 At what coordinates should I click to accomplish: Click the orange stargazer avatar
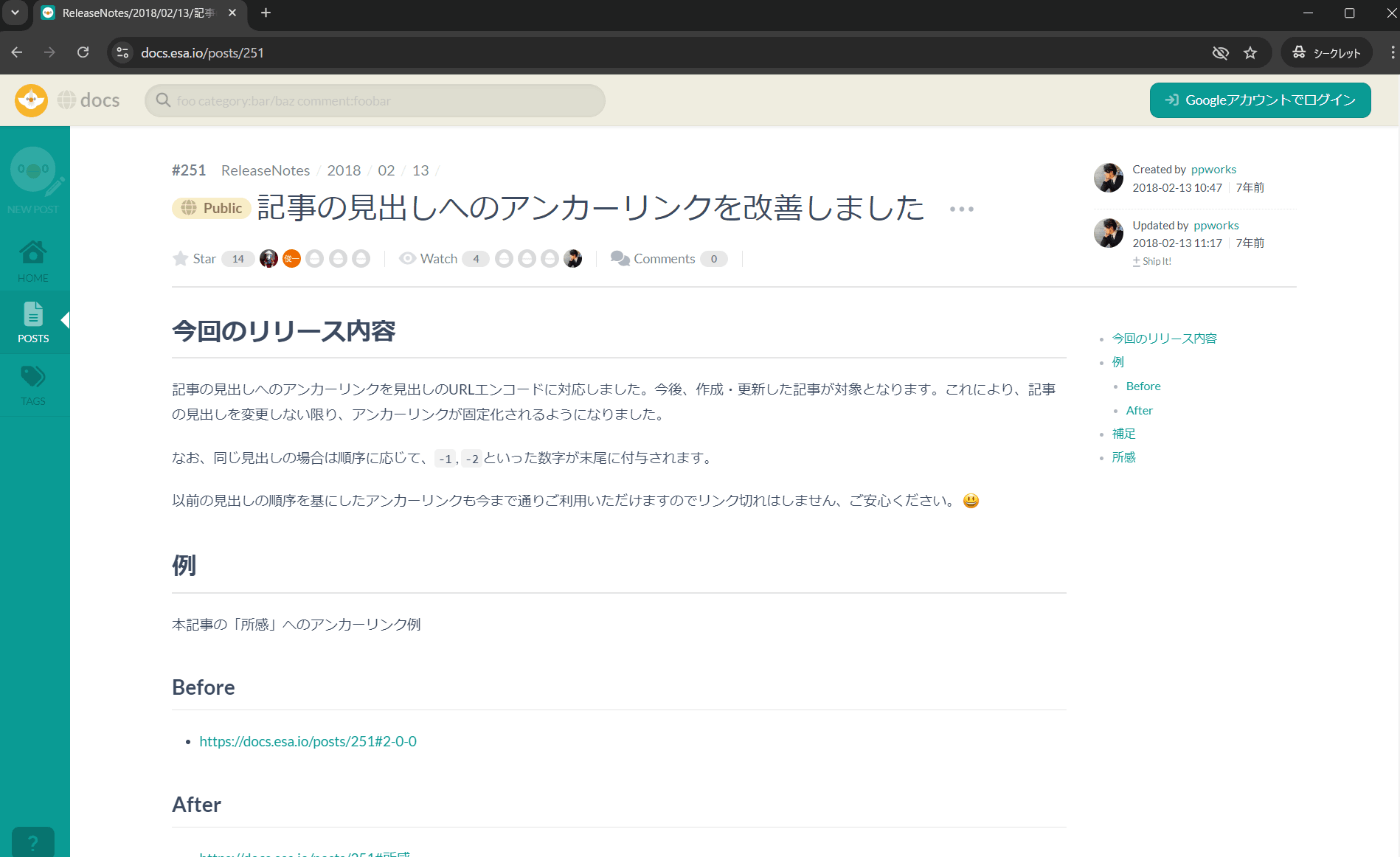[292, 259]
